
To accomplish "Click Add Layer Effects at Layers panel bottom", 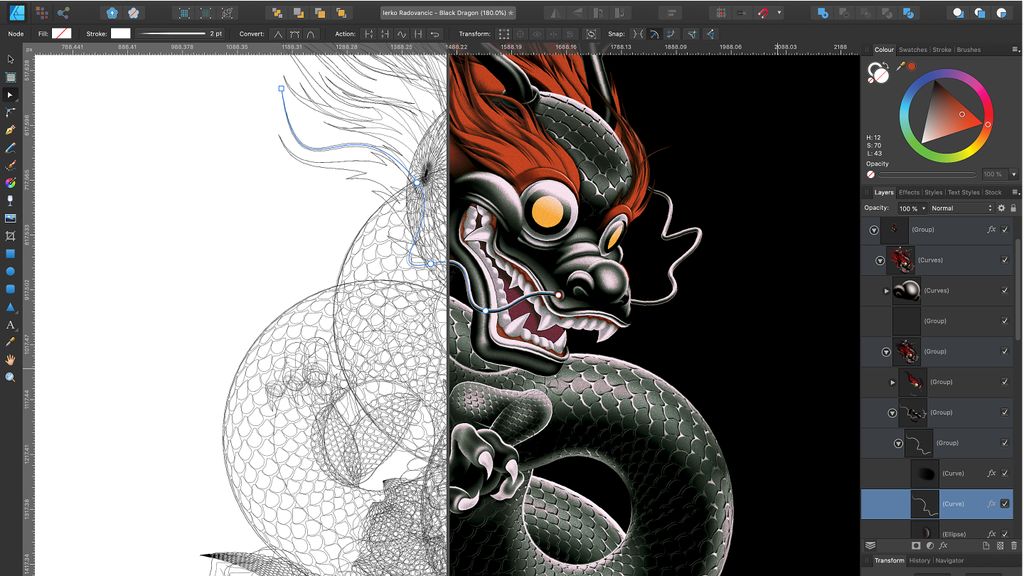I will point(942,545).
